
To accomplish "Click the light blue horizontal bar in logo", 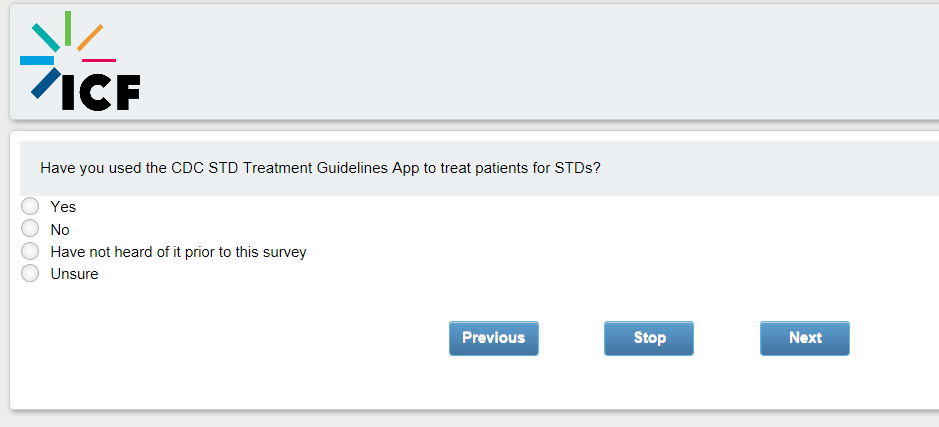I will pos(36,61).
